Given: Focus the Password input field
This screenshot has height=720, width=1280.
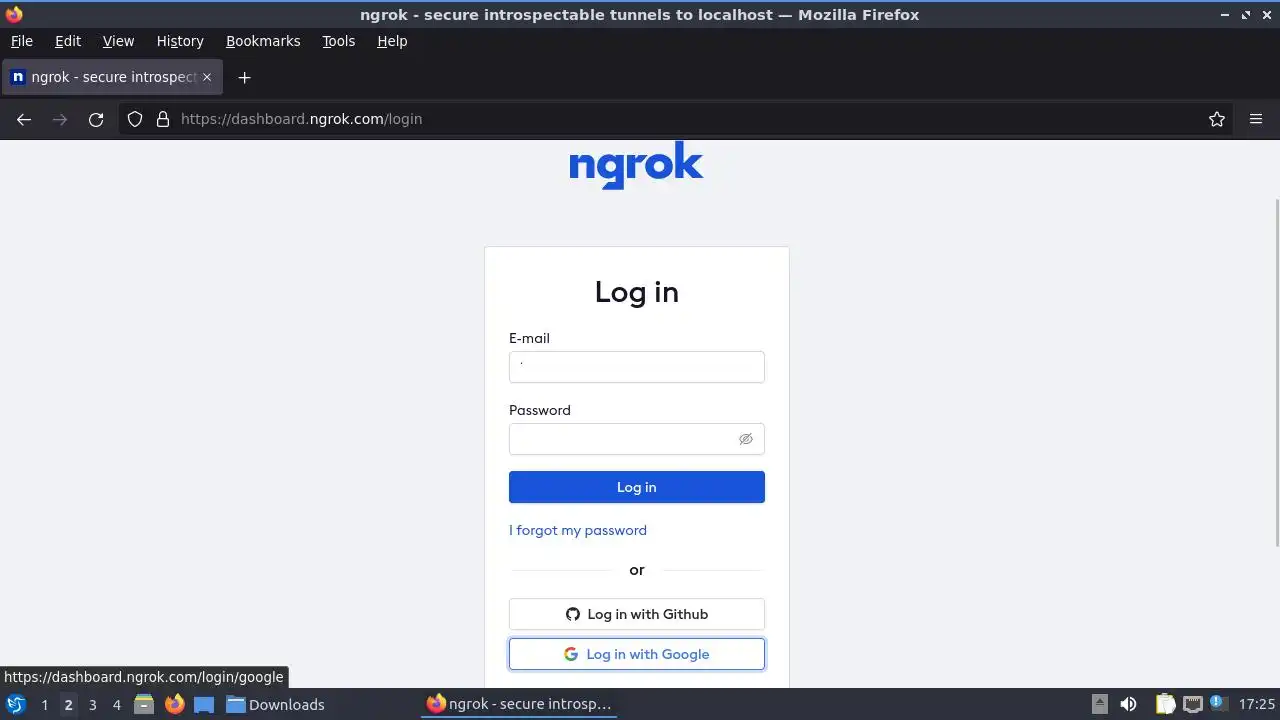Looking at the screenshot, I should click(x=637, y=439).
